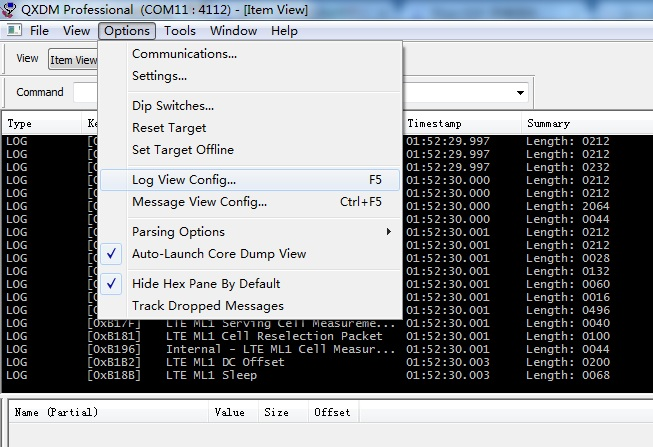Choose Reset Target from the menu

(x=250, y=128)
